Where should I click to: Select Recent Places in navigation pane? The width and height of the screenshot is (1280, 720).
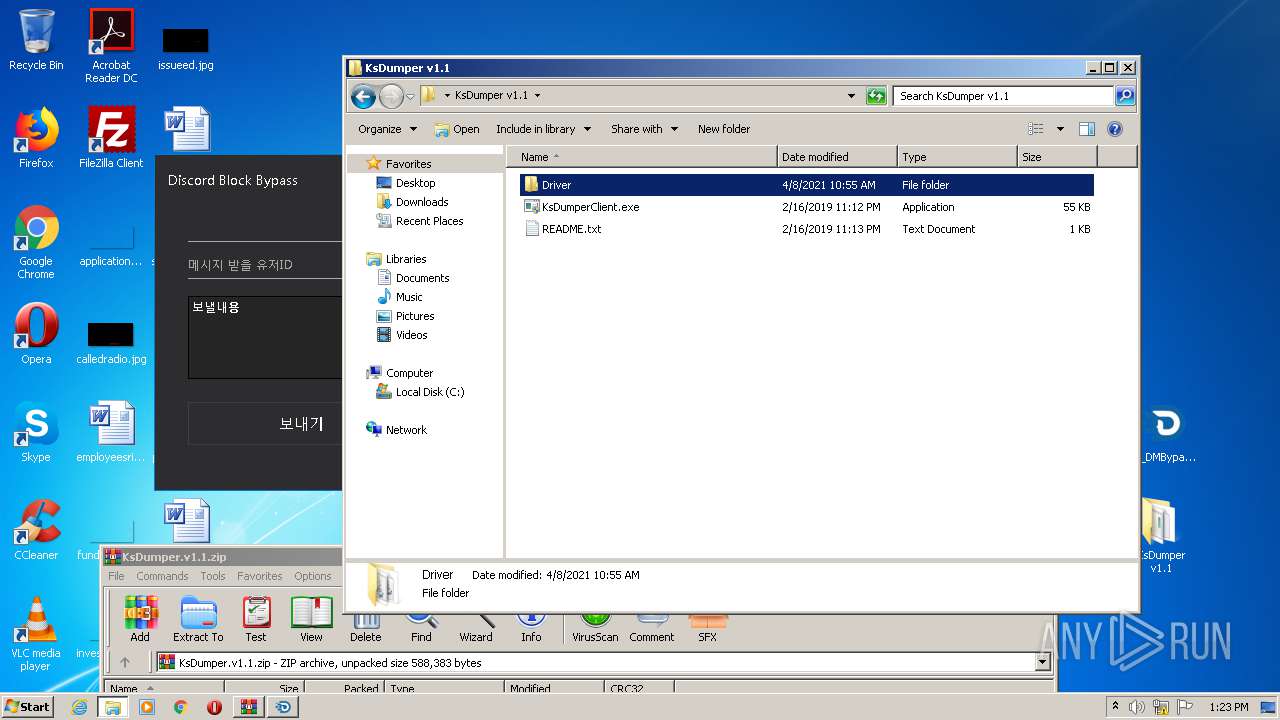pos(419,221)
